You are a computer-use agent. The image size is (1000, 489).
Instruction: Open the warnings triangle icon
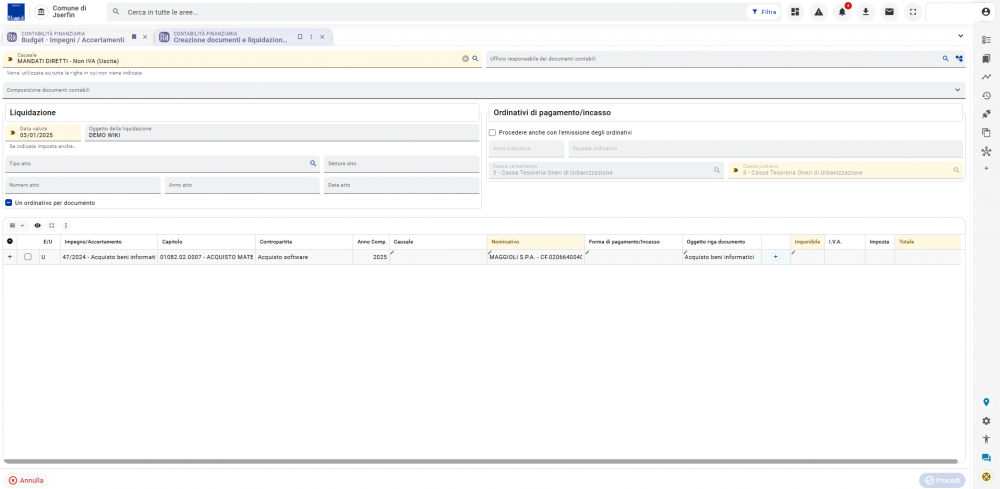(819, 12)
